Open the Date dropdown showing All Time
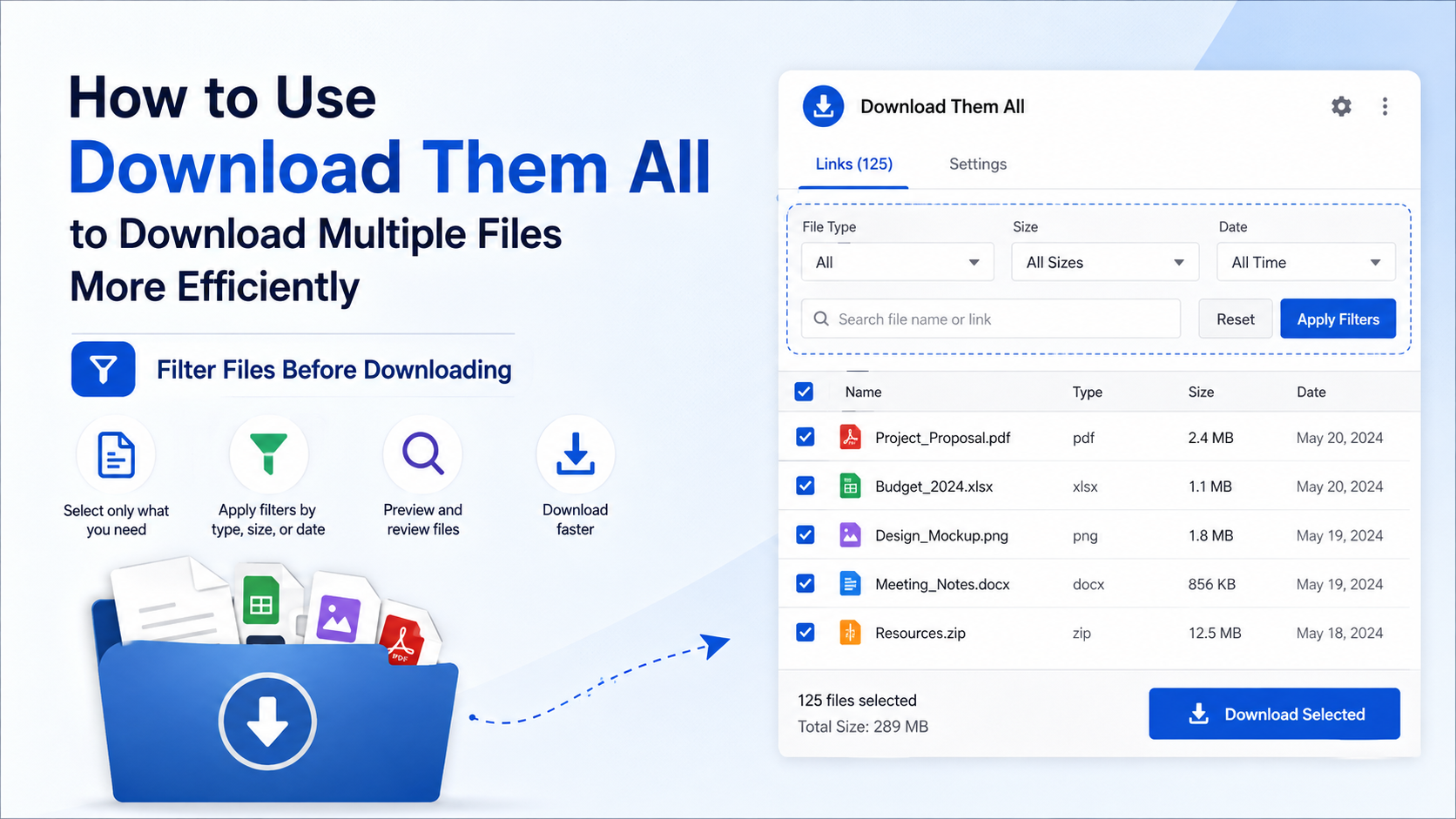 (1306, 262)
